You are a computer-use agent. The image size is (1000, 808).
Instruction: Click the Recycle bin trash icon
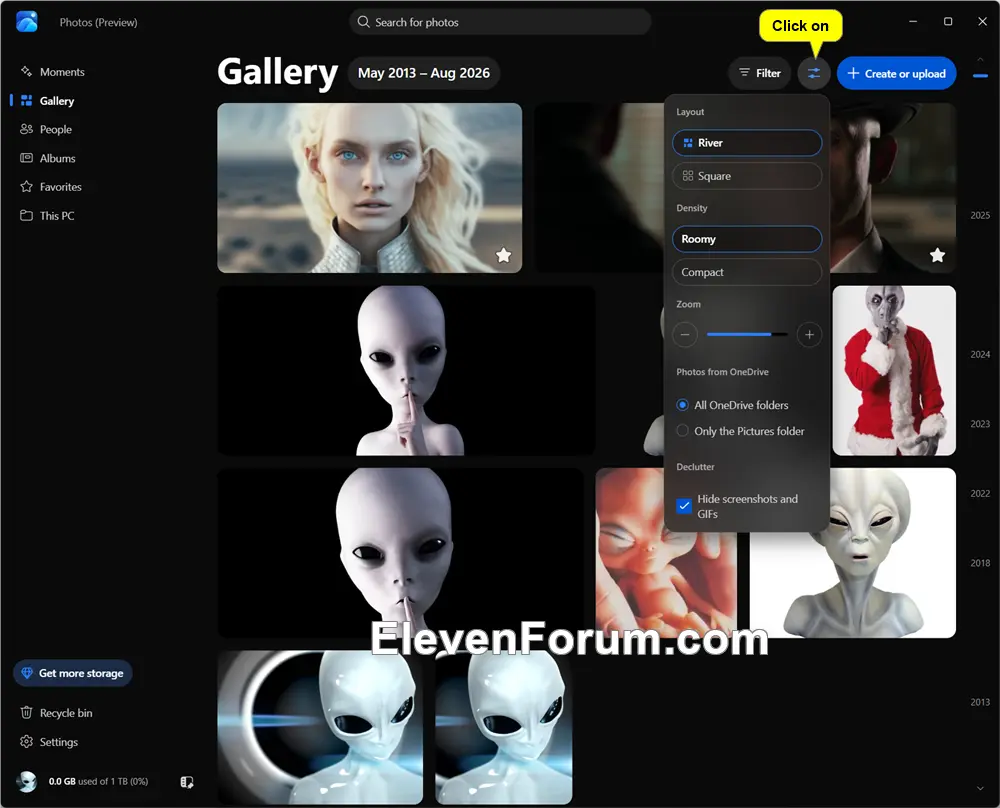[x=26, y=713]
